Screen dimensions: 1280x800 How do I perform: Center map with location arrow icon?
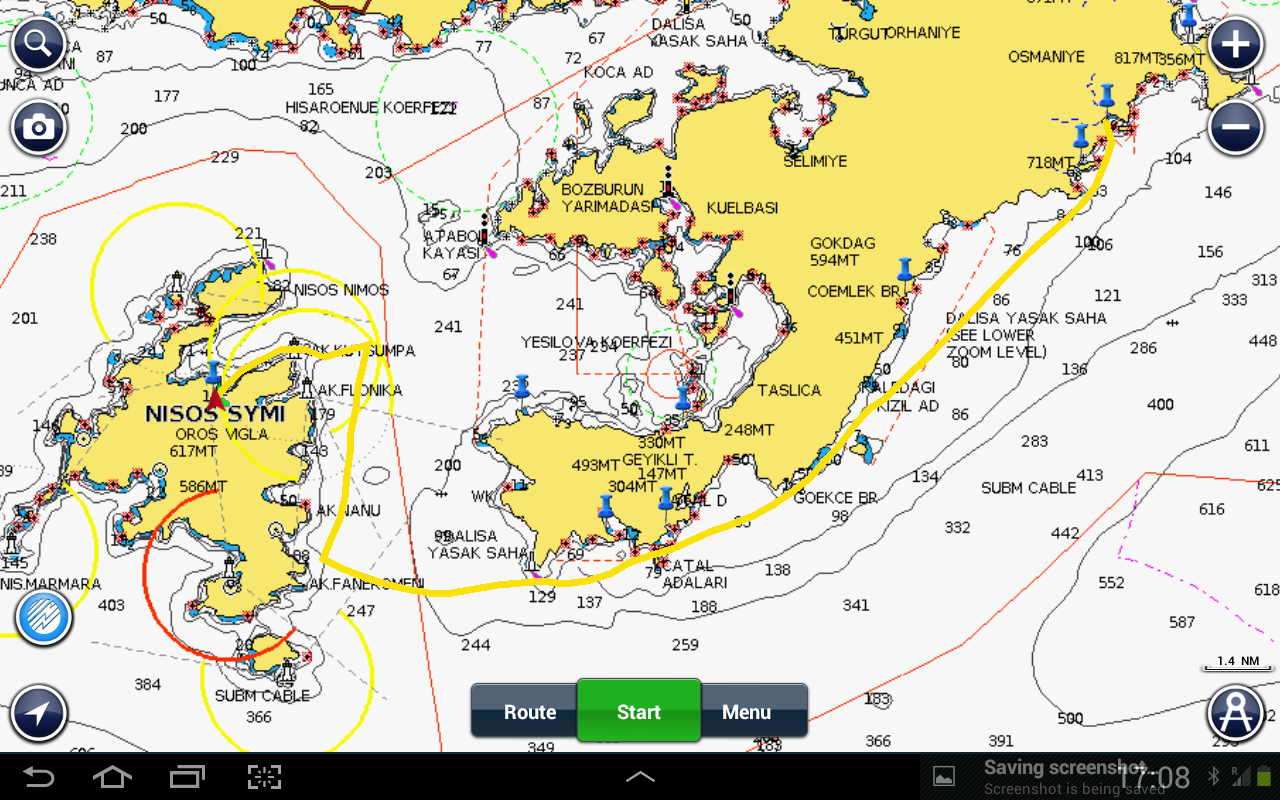39,713
